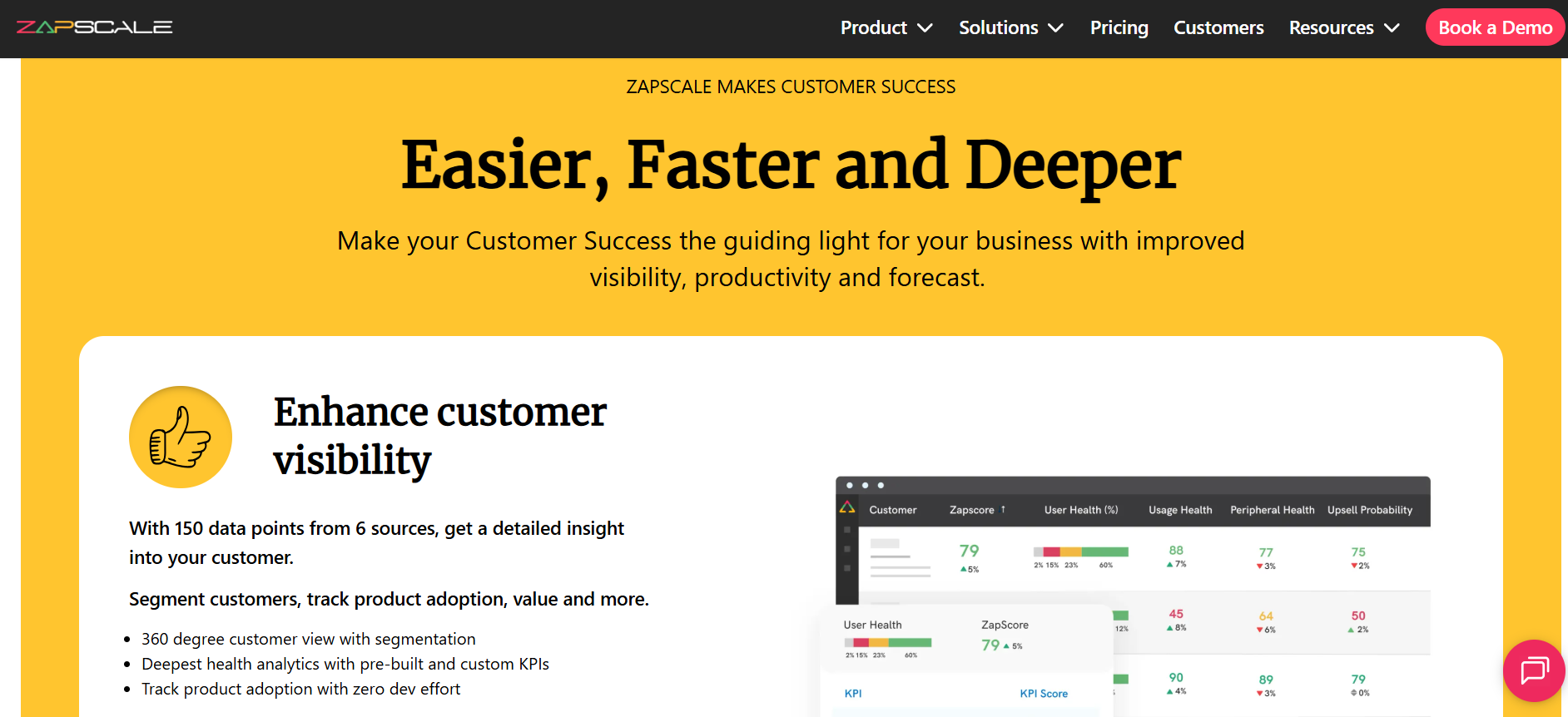Screen dimensions: 1568x717
Task: Click the Customer column header
Action: pyautogui.click(x=892, y=510)
